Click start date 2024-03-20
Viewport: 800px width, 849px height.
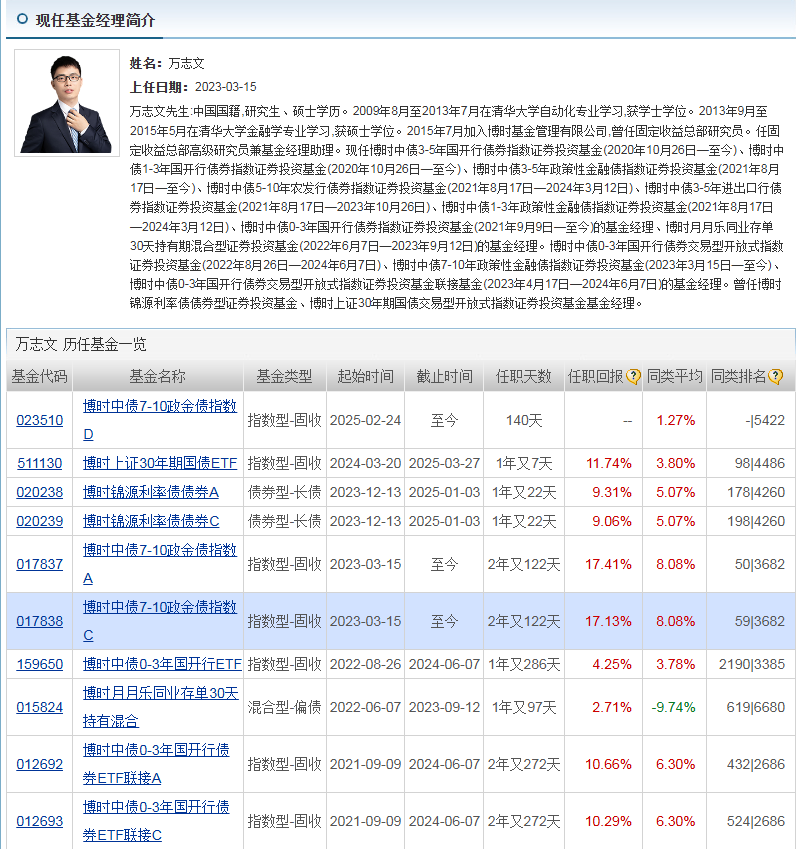[x=365, y=463]
